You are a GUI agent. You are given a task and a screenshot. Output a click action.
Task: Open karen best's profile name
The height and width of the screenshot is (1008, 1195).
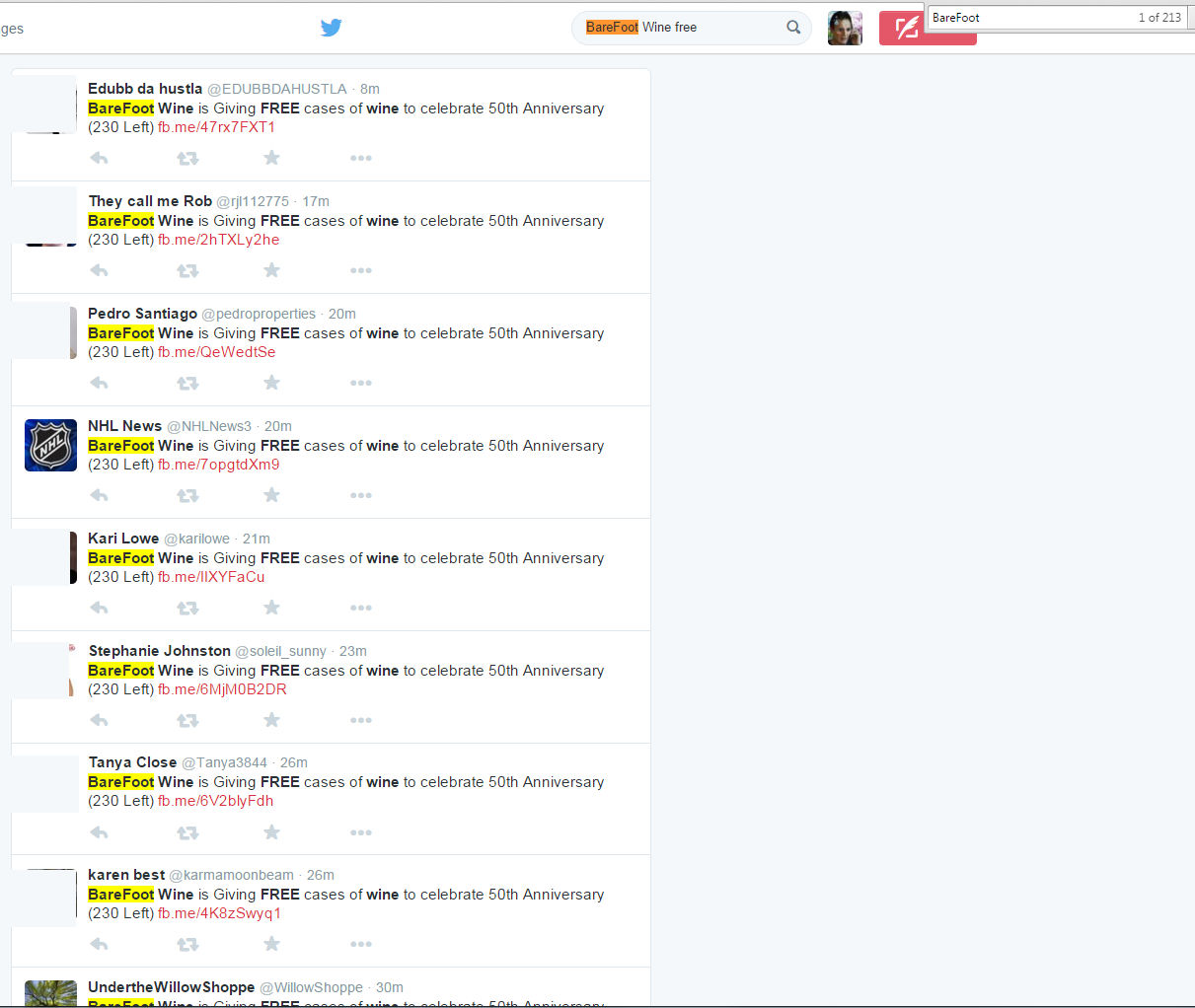(x=126, y=875)
